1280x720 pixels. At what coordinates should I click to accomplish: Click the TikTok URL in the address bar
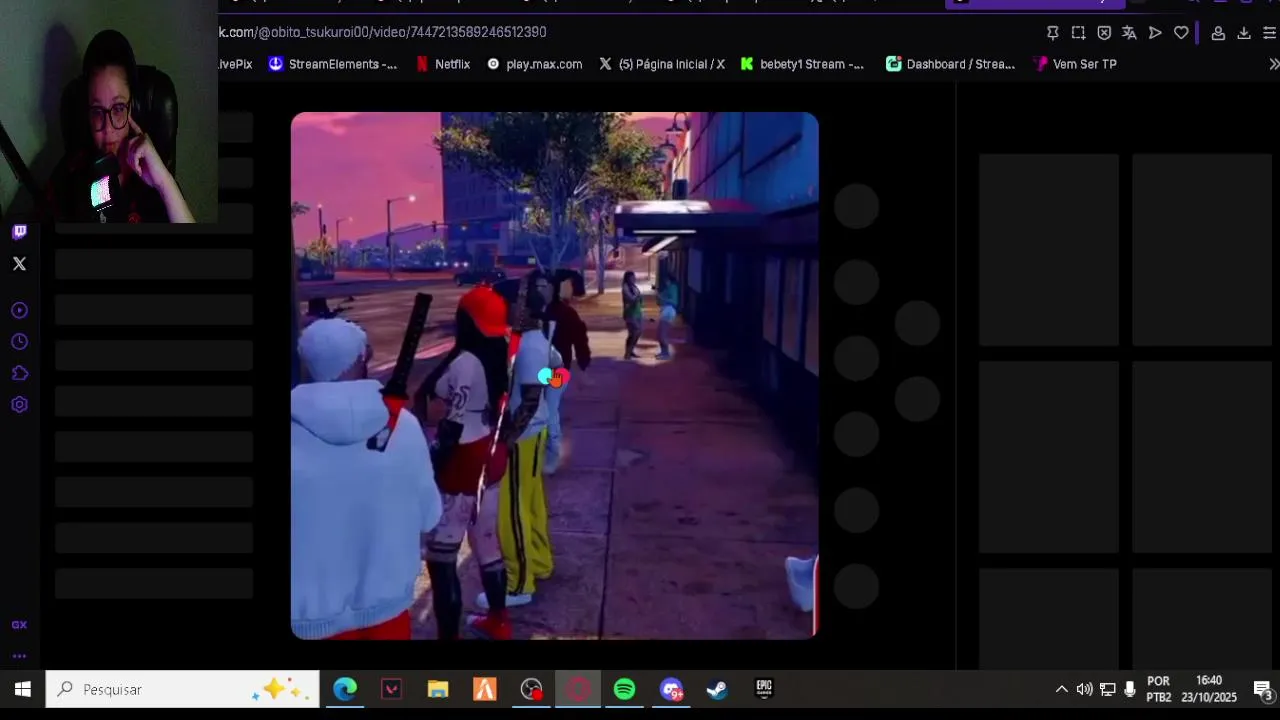[383, 32]
